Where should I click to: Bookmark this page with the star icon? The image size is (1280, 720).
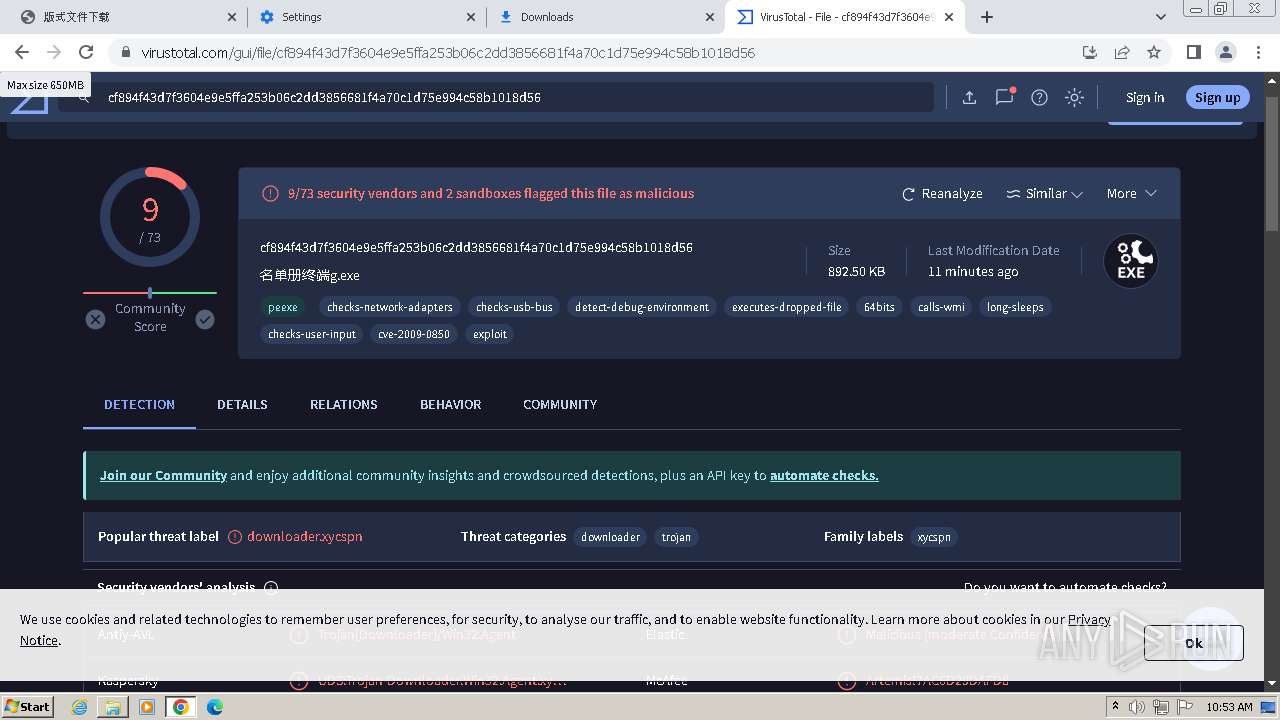point(1154,52)
